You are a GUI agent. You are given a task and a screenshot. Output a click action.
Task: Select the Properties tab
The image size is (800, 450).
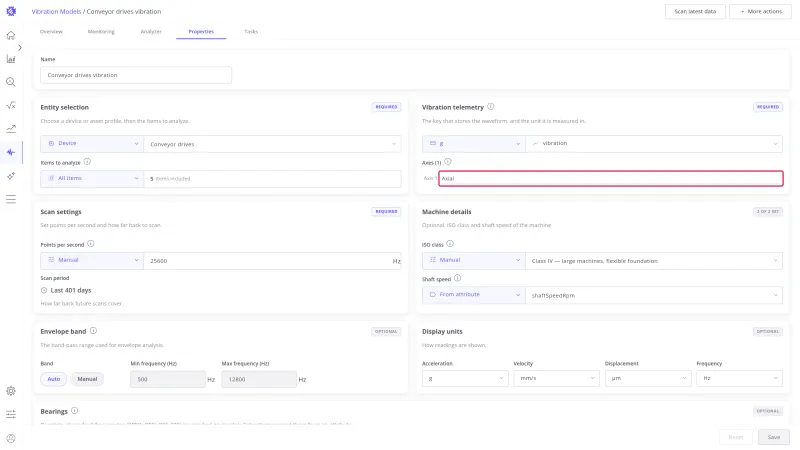(201, 32)
